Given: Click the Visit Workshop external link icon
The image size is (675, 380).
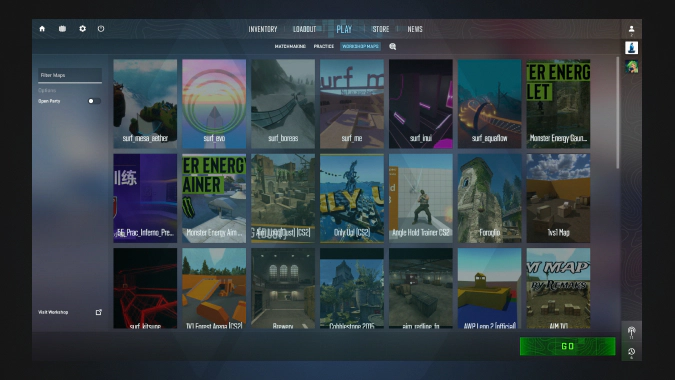Looking at the screenshot, I should point(99,312).
